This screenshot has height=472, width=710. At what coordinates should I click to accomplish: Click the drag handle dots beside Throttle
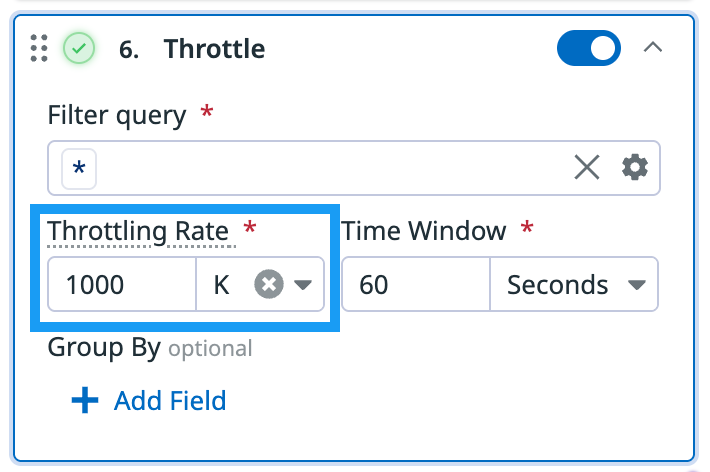click(39, 48)
